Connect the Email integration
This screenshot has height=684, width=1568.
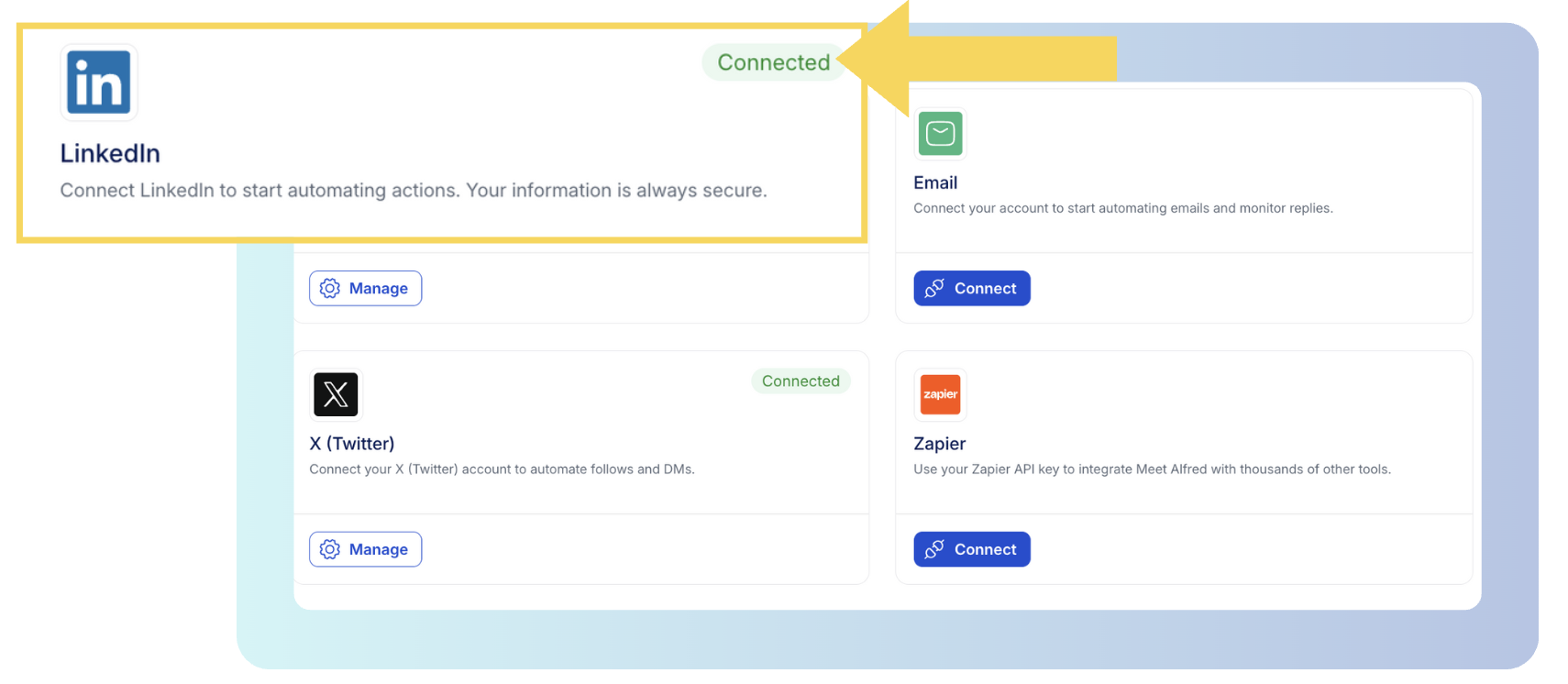coord(971,288)
